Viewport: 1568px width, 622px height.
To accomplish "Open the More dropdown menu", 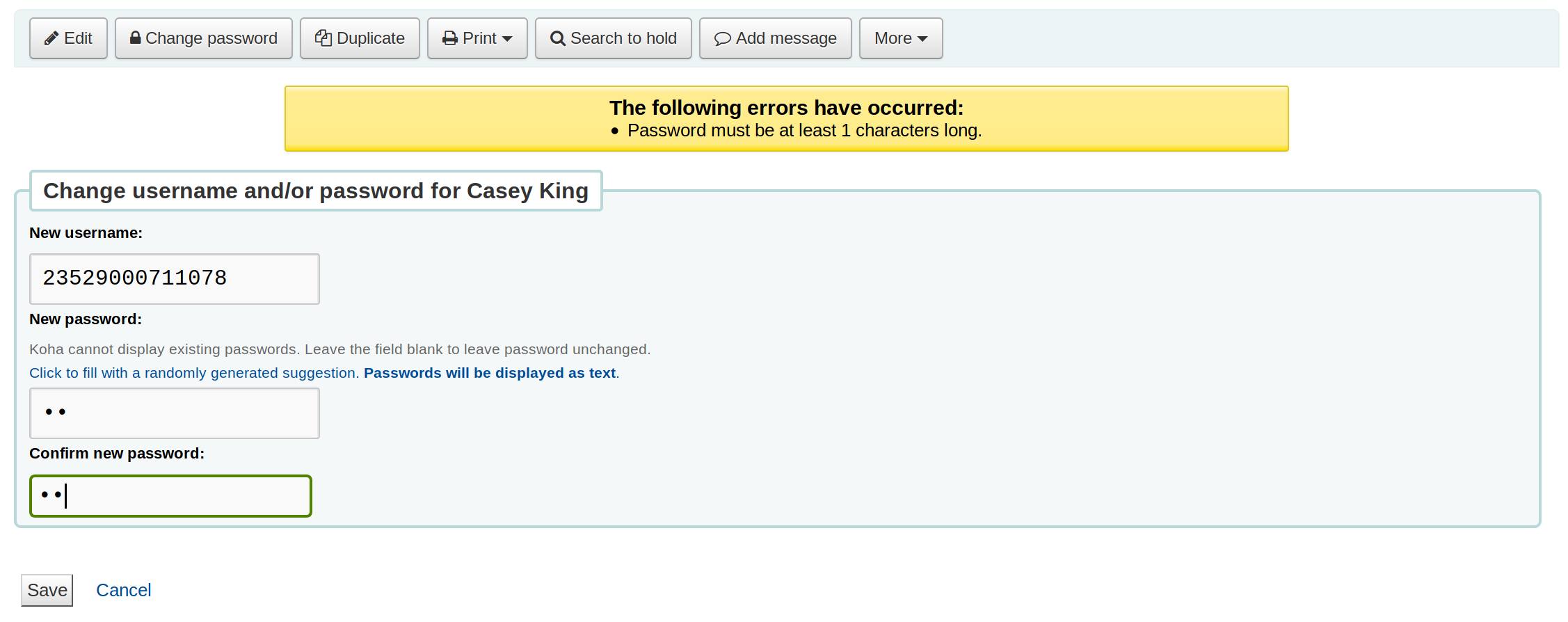I will pos(900,38).
